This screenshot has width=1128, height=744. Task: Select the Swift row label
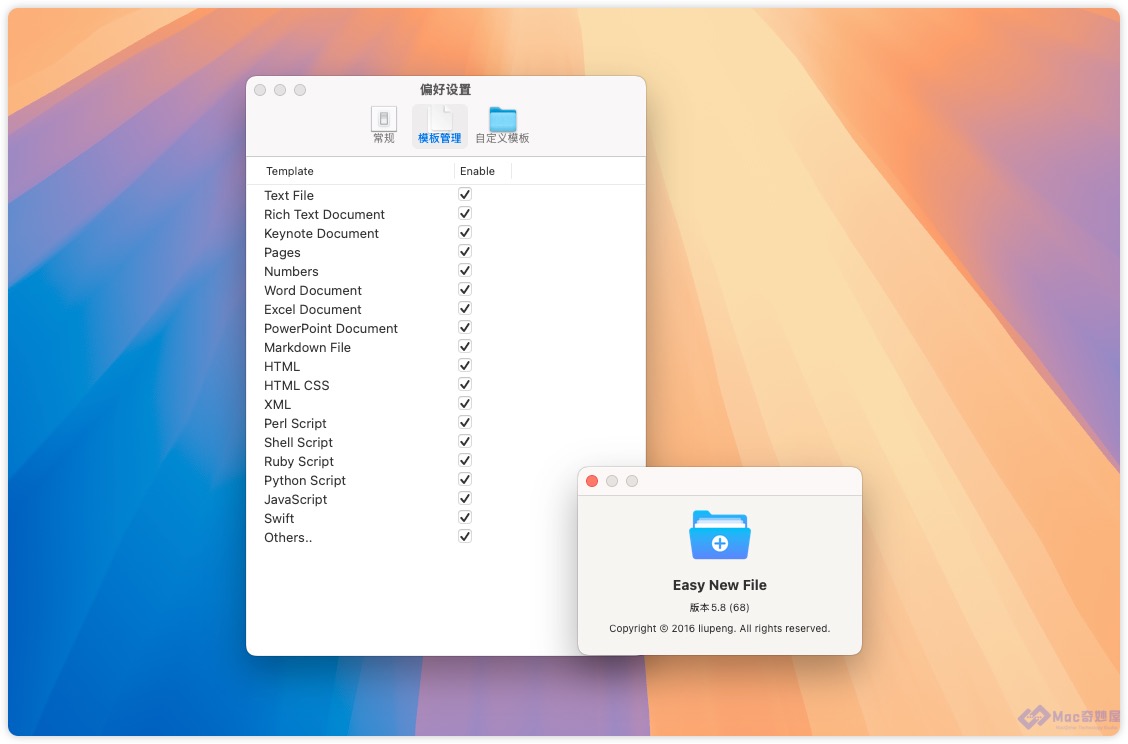[x=278, y=518]
